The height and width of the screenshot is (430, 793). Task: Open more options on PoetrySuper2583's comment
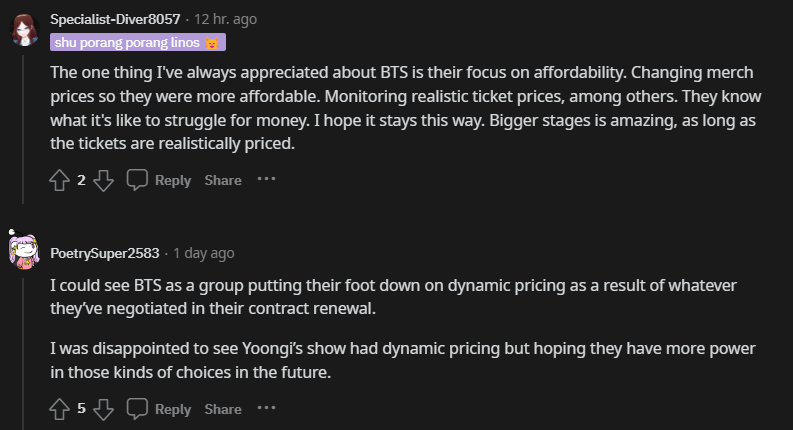pyautogui.click(x=266, y=409)
